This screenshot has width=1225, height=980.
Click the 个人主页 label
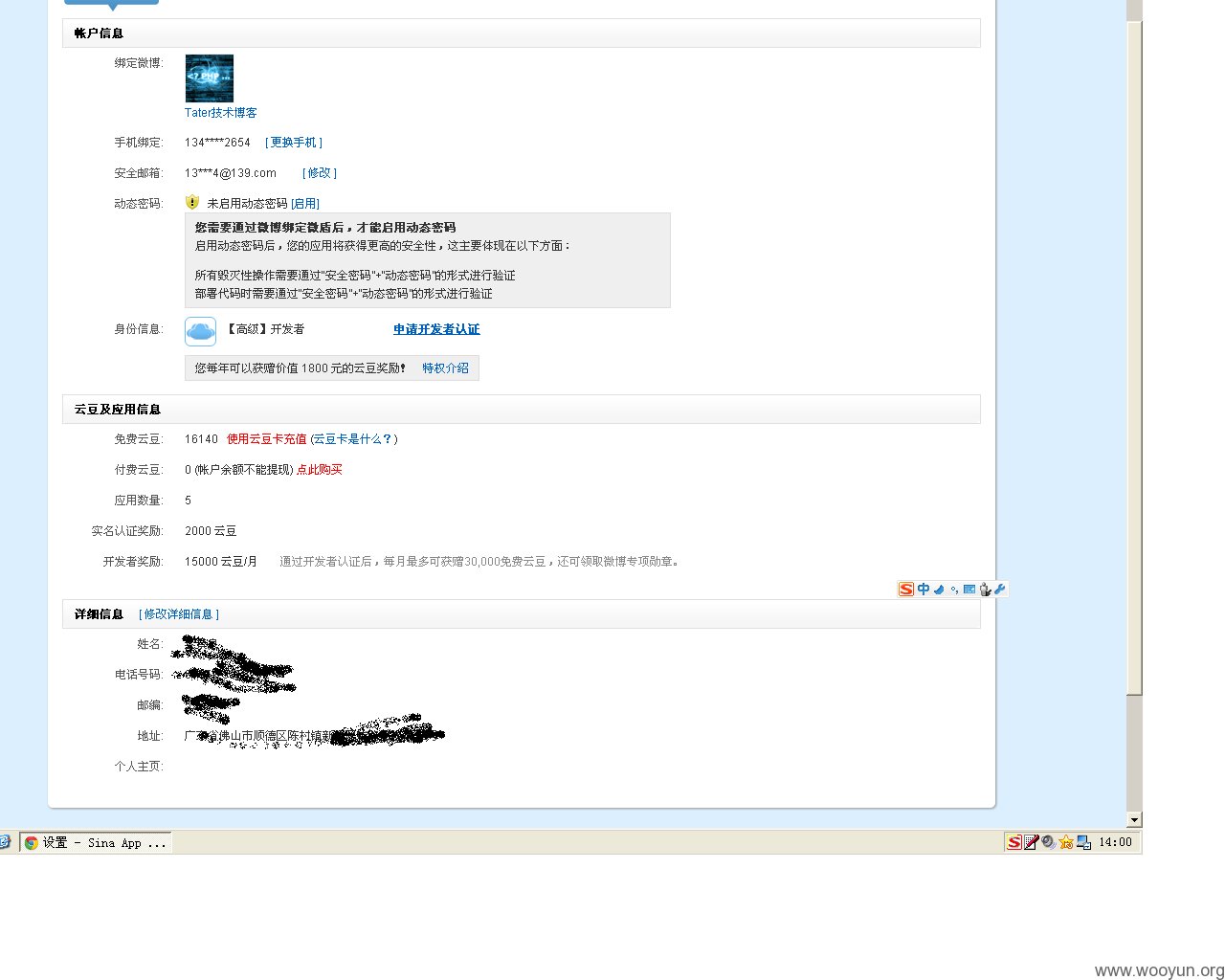point(139,767)
